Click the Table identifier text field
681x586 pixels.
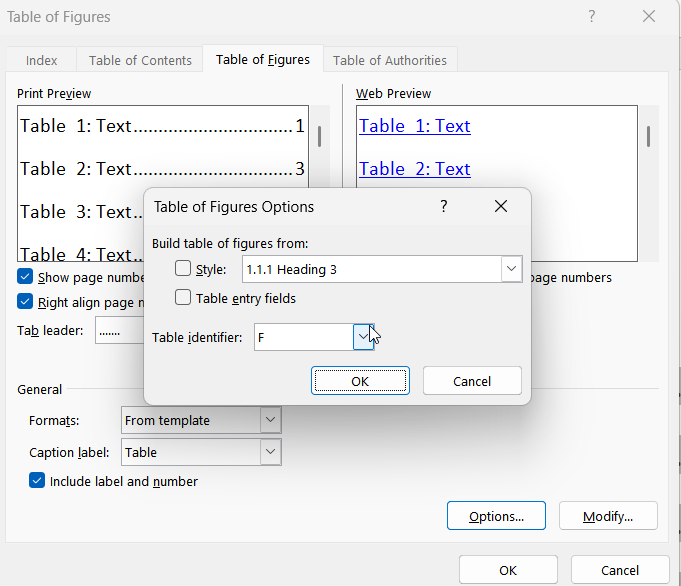tap(304, 337)
